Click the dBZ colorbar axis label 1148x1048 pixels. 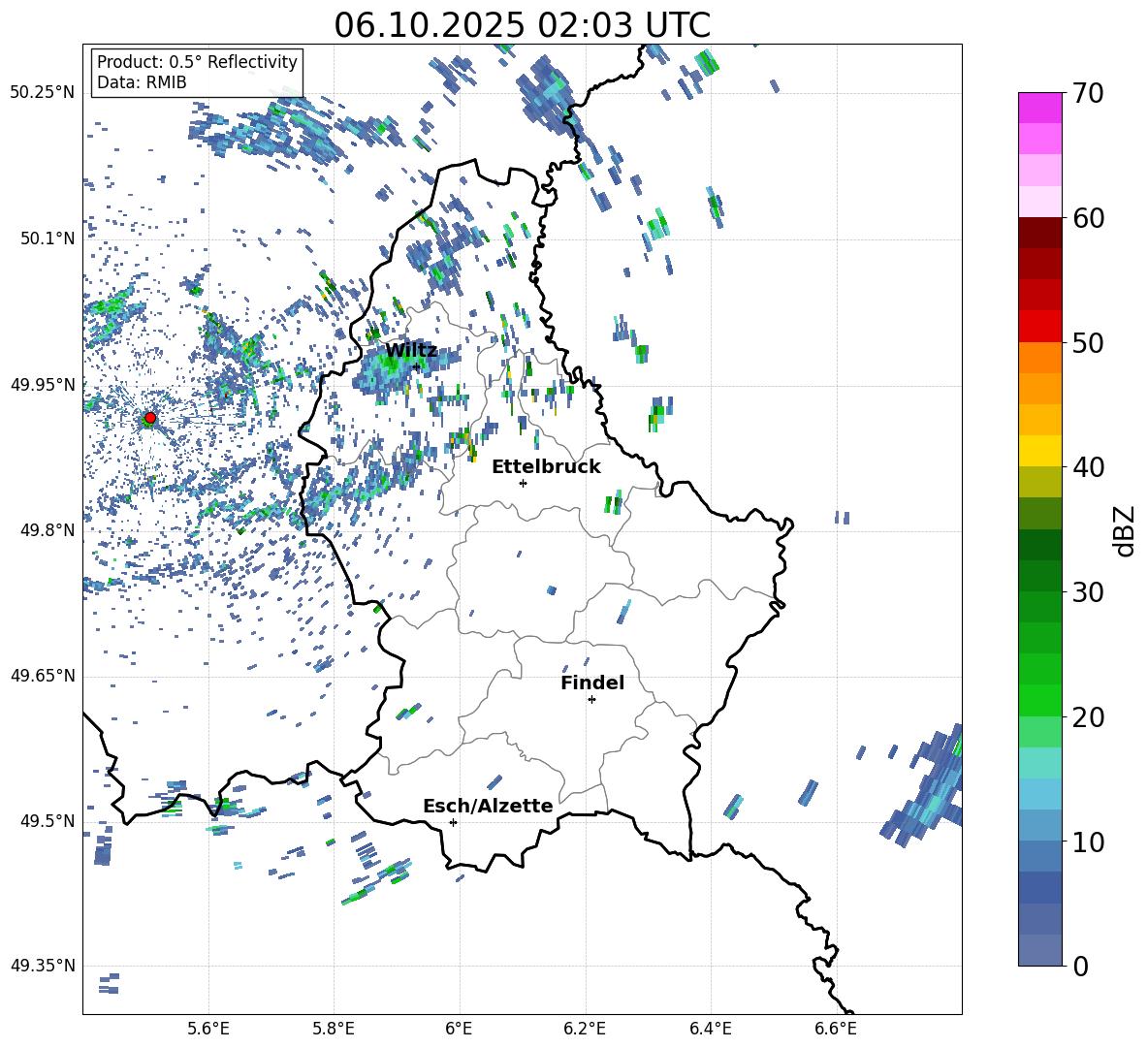click(1126, 530)
